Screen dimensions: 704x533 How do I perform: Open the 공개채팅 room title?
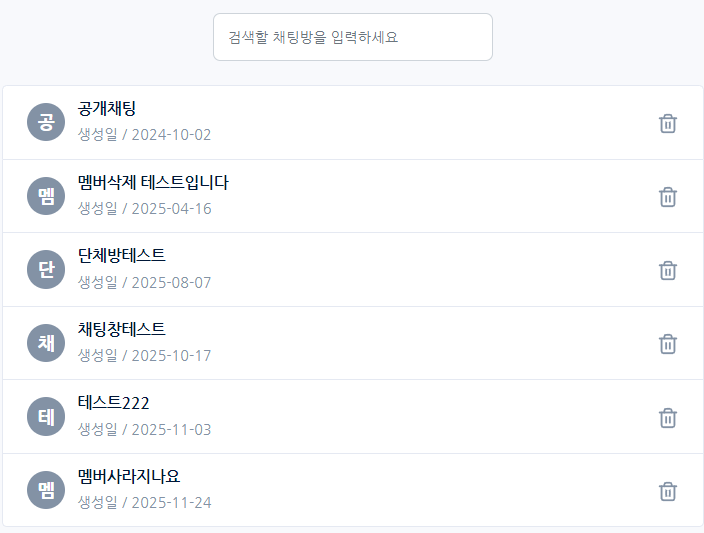tap(107, 109)
